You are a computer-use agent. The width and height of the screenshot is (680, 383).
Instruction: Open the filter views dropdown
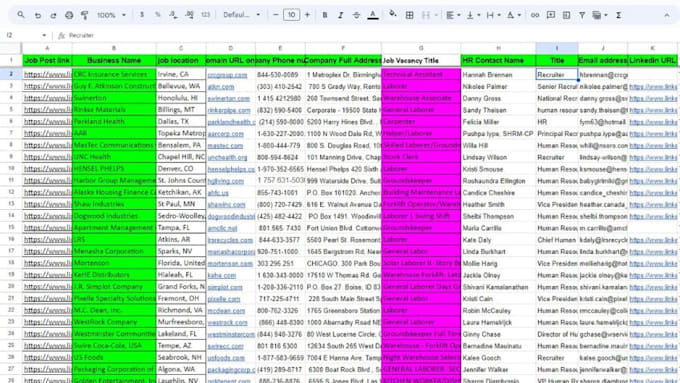click(x=600, y=15)
